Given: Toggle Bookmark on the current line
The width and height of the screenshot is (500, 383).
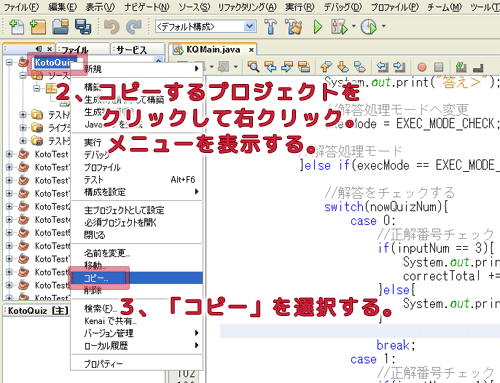Looking at the screenshot, I should tap(359, 67).
